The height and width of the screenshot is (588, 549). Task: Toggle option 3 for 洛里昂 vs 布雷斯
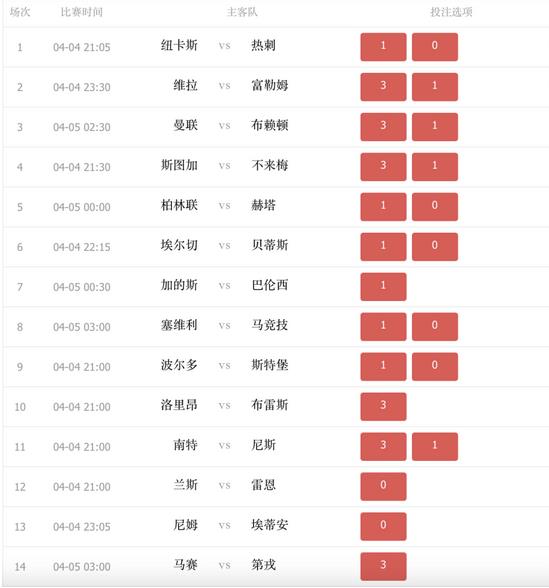click(x=383, y=406)
